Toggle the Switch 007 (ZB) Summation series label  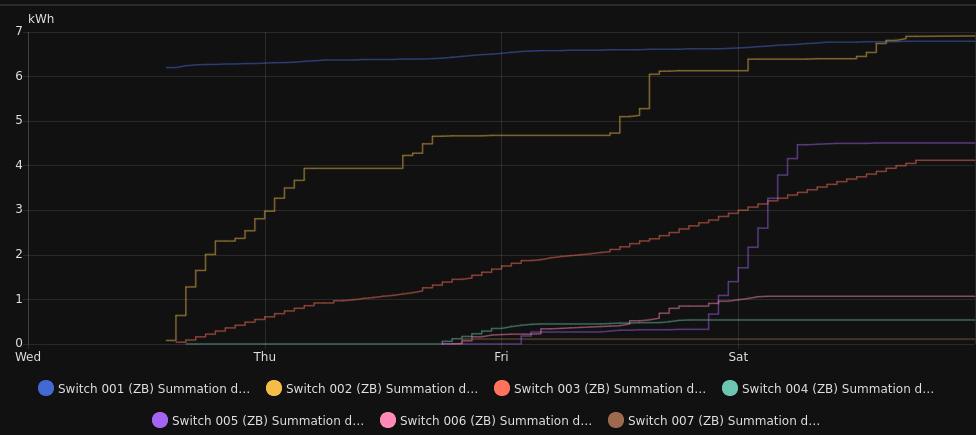click(724, 421)
